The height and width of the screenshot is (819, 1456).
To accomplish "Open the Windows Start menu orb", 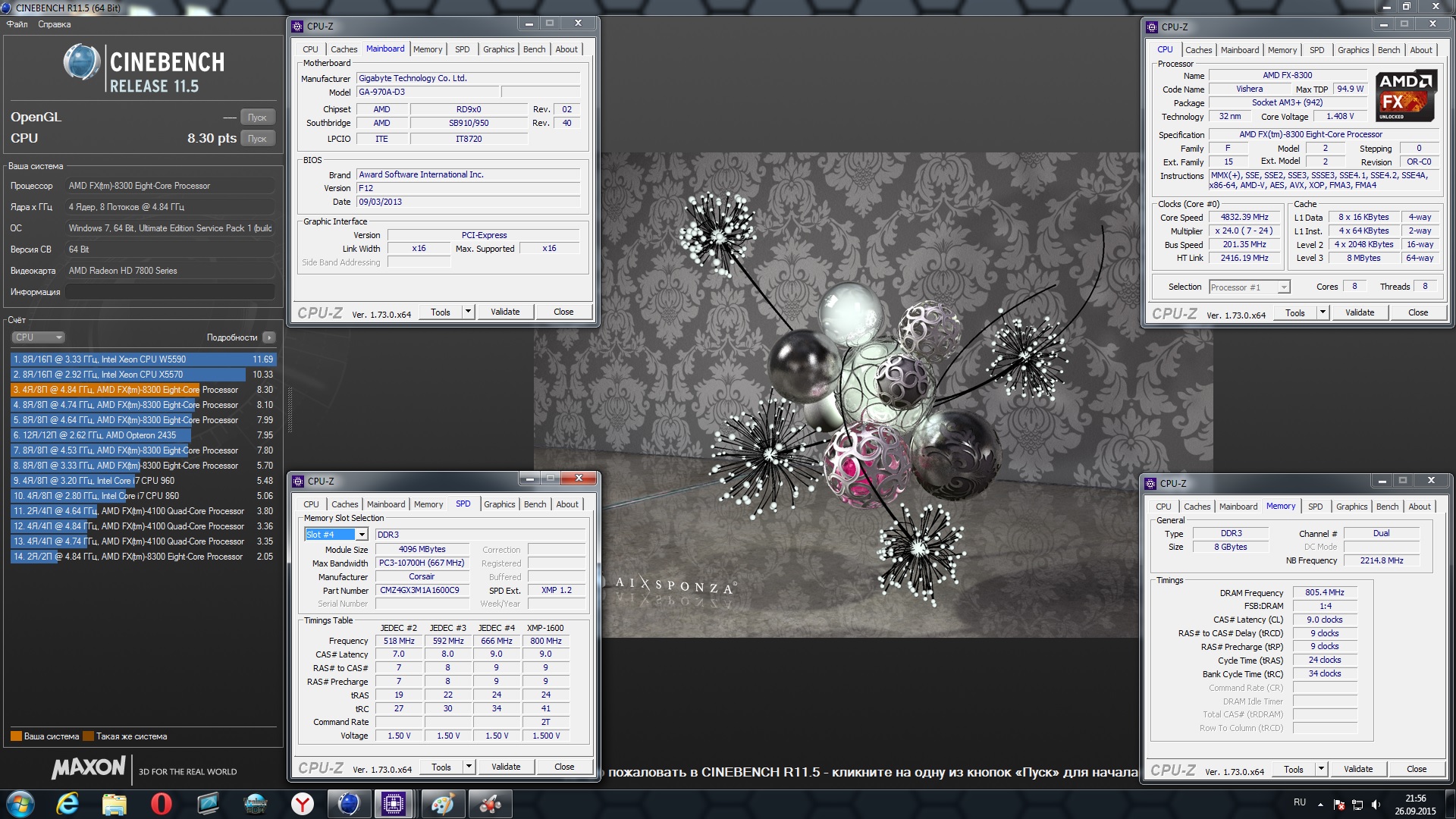I will (x=20, y=804).
